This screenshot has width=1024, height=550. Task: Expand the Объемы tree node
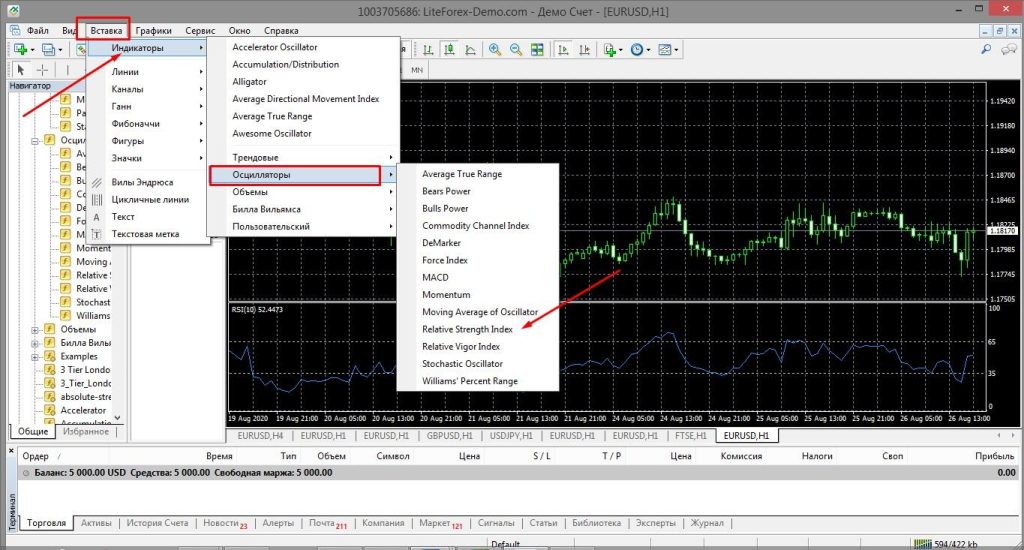coord(36,329)
